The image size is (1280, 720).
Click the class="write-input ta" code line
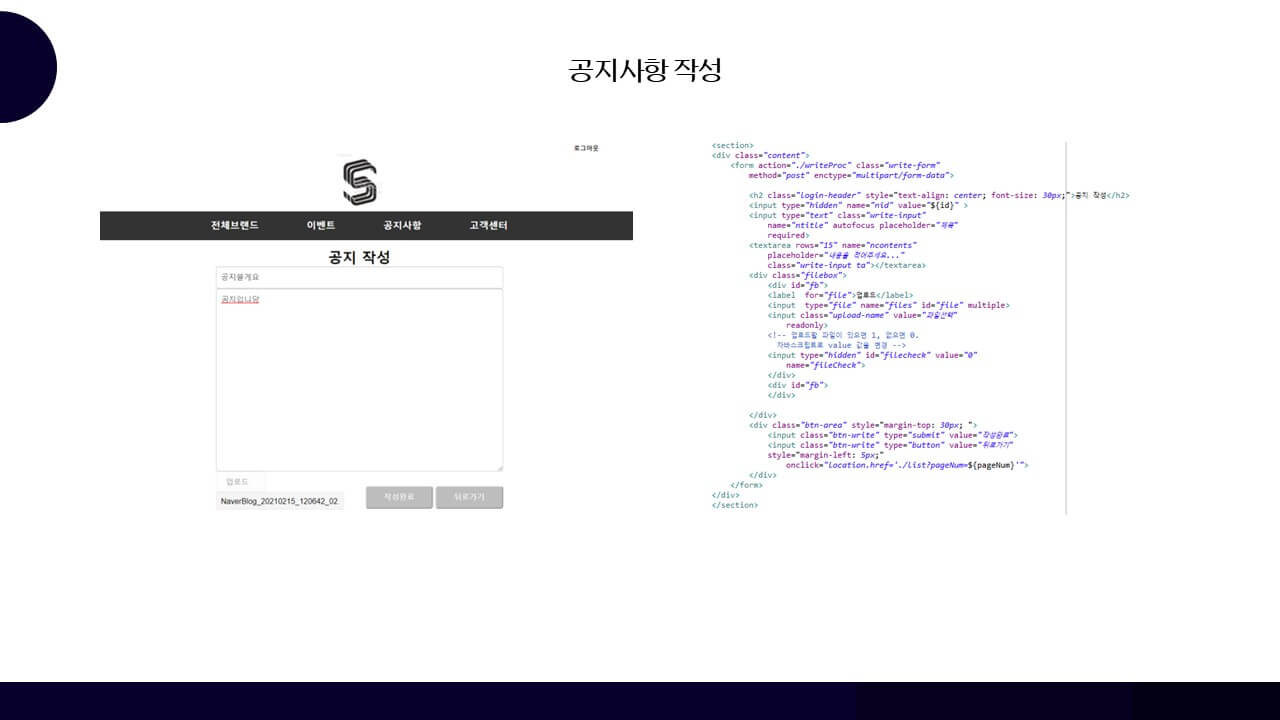(x=846, y=265)
